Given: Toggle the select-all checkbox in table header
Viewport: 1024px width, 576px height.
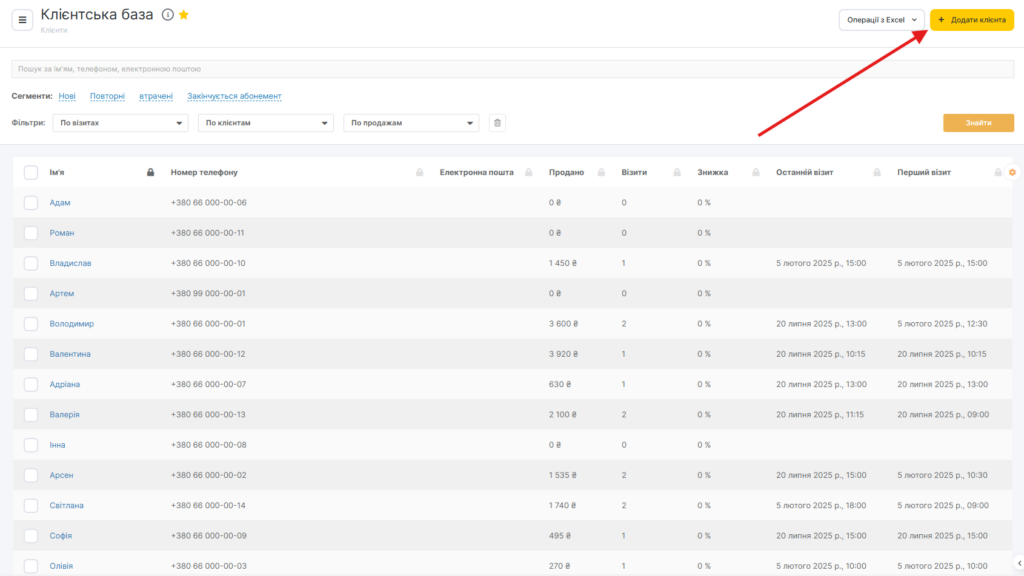Looking at the screenshot, I should click(31, 173).
